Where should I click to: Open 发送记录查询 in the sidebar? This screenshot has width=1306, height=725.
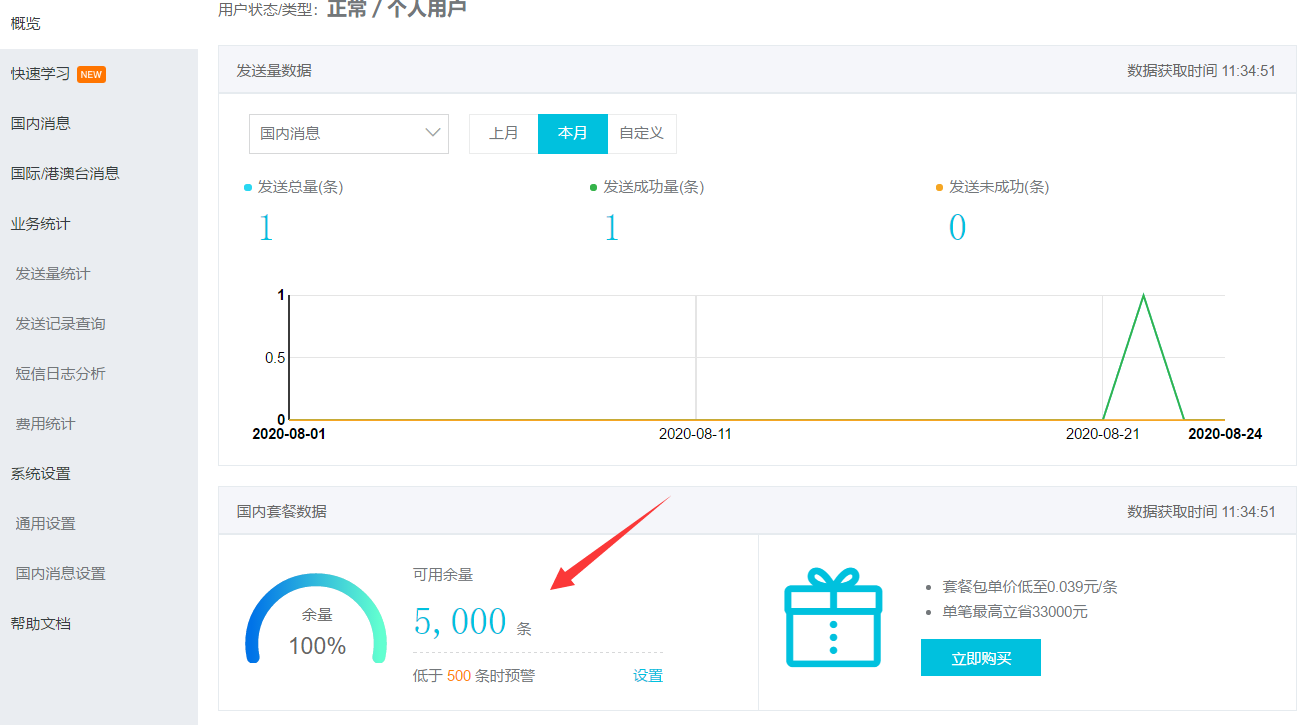(60, 324)
